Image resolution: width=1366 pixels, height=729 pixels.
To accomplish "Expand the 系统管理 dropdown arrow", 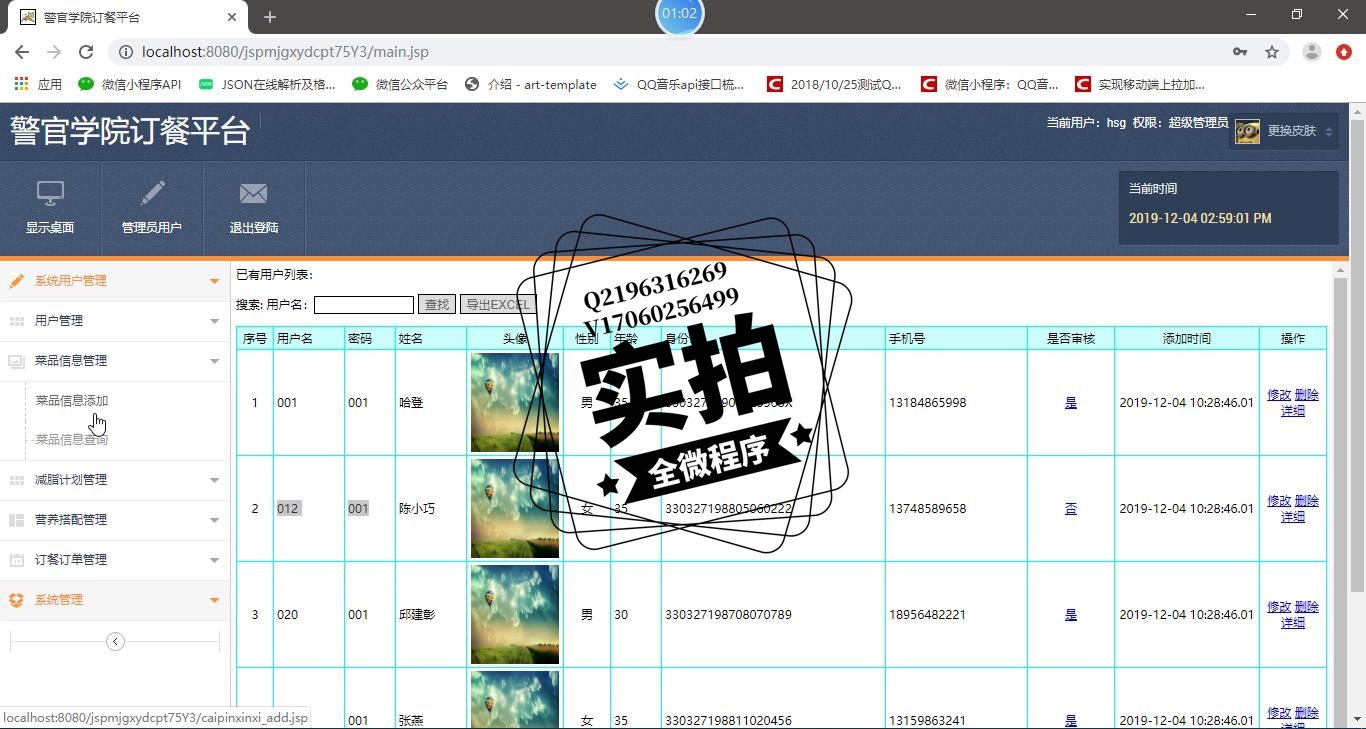I will [214, 601].
